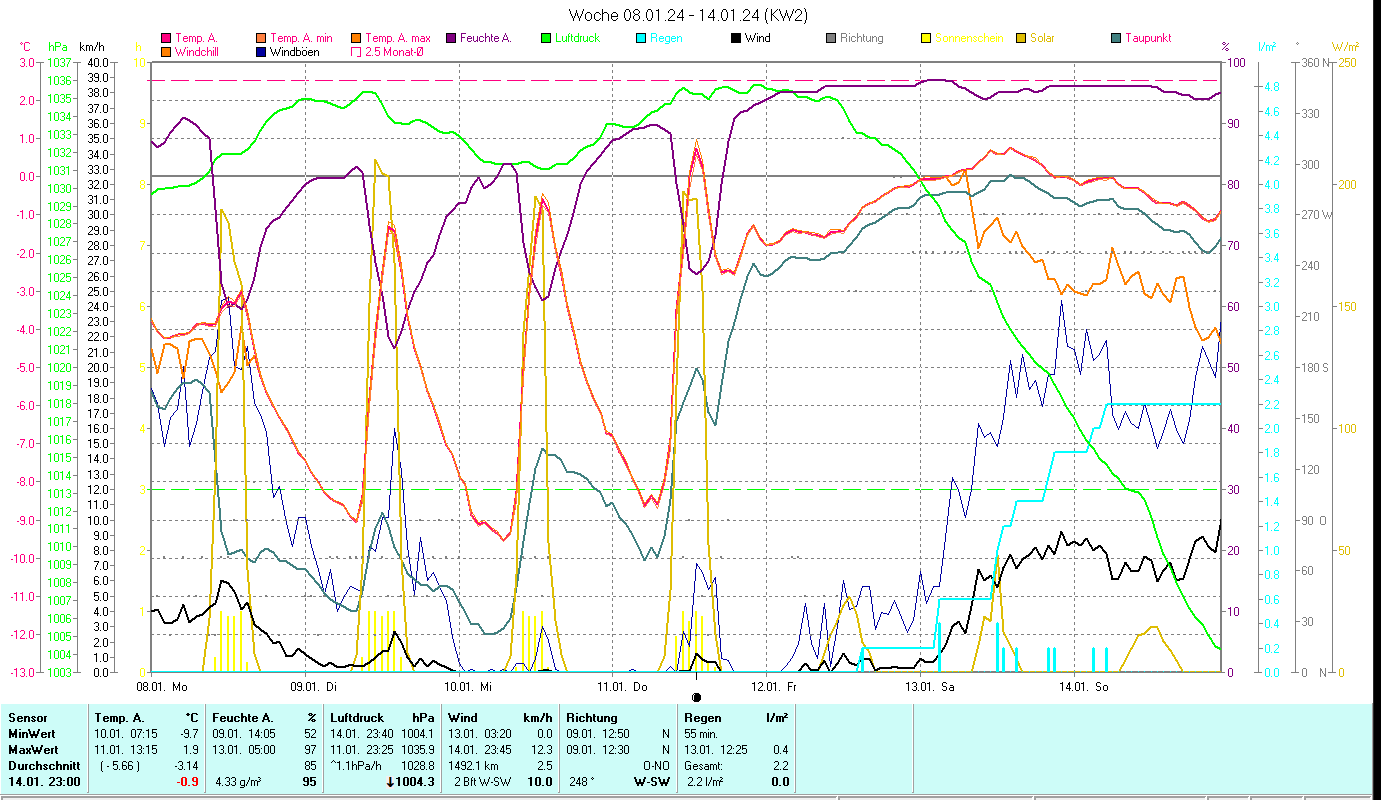Click the average temperature '-3.14'
The width and height of the screenshot is (1381, 800).
188,766
